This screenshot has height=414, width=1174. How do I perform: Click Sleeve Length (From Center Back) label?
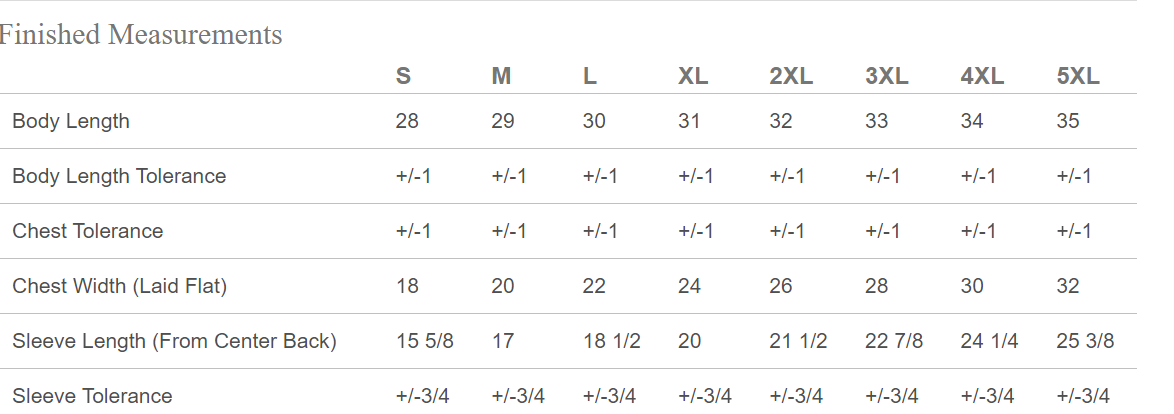pyautogui.click(x=174, y=341)
